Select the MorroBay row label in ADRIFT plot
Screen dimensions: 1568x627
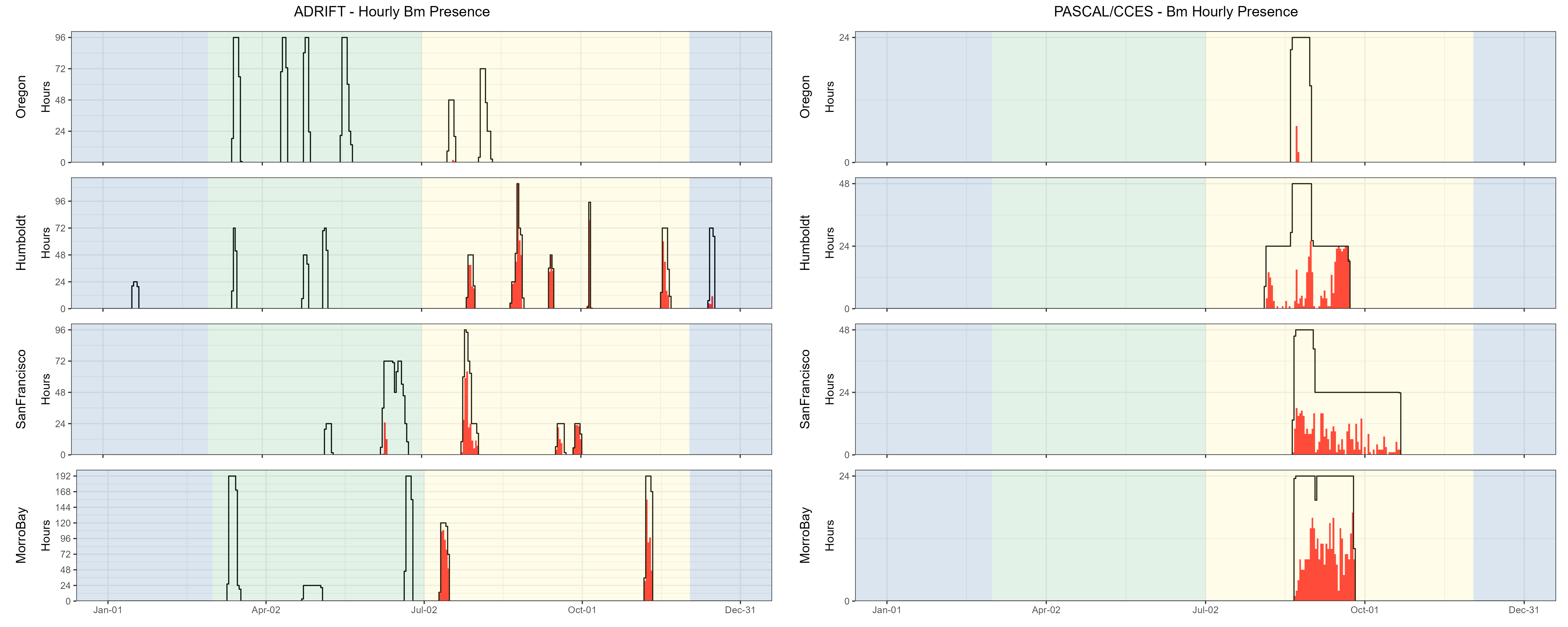pyautogui.click(x=21, y=535)
